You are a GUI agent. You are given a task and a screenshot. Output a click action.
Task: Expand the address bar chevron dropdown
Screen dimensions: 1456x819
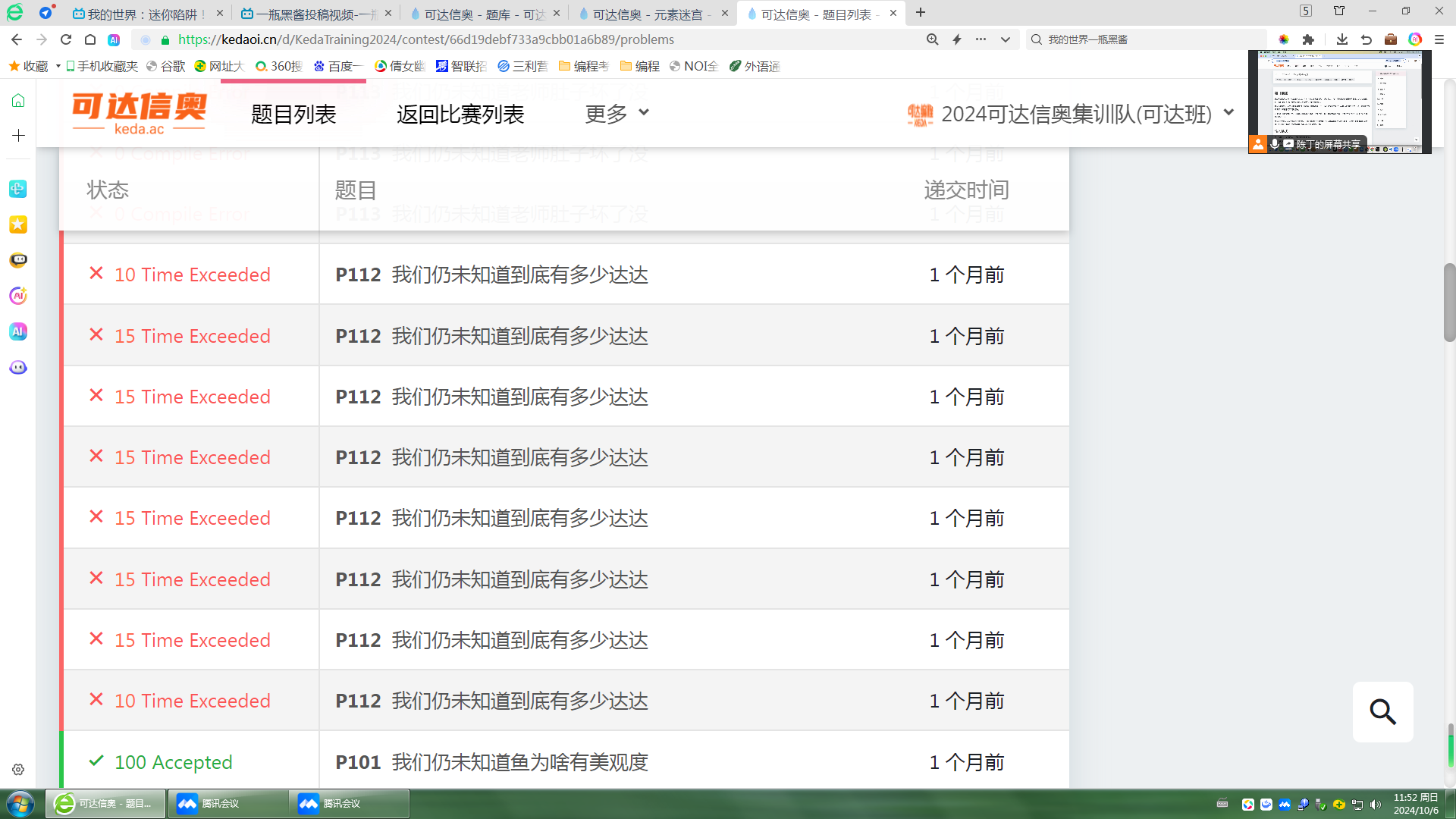(x=1006, y=39)
